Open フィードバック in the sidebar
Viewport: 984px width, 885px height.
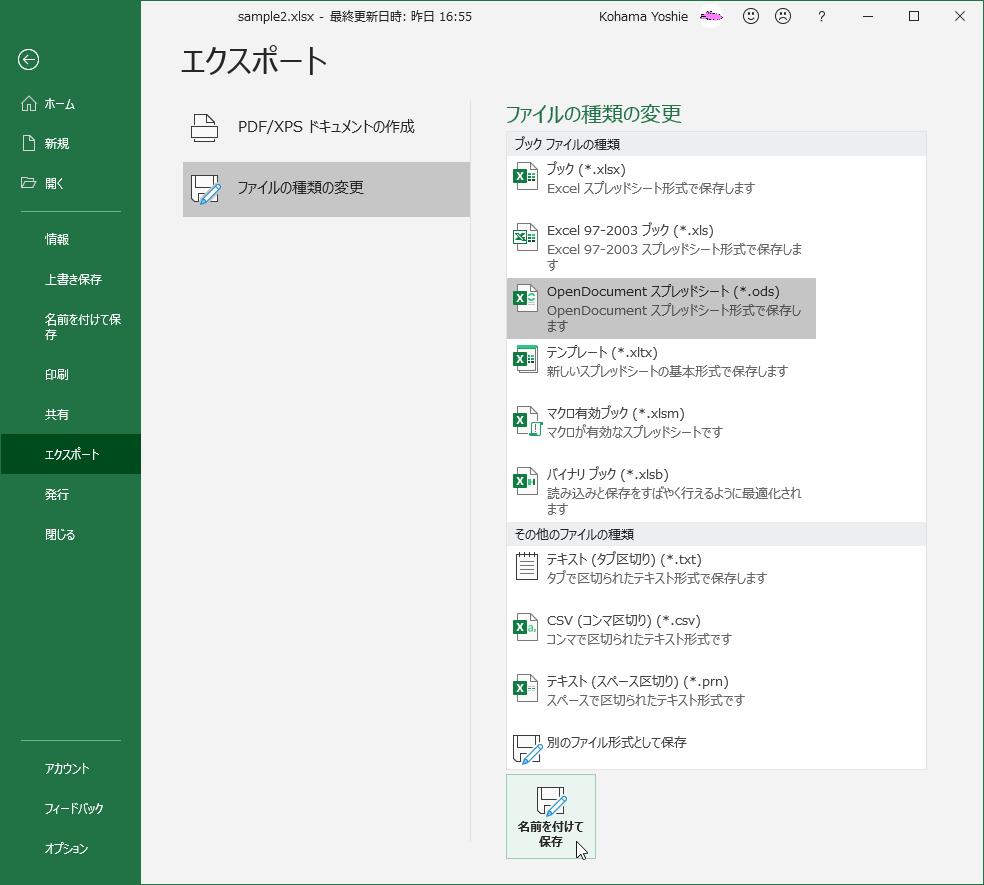tap(70, 808)
